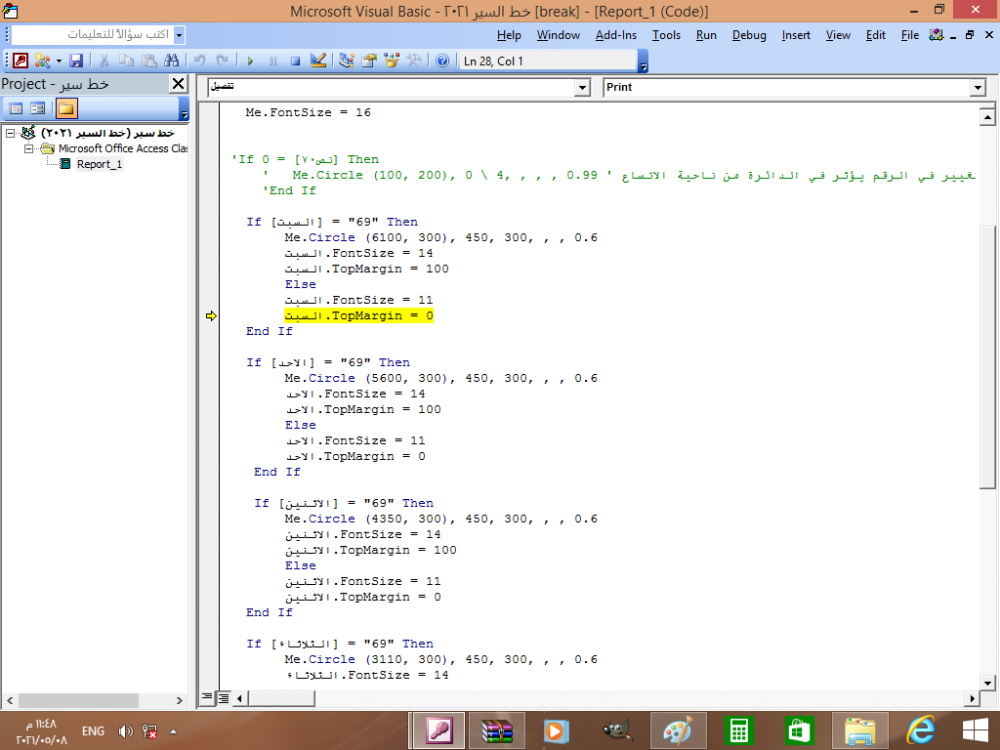Stop execution with the Reset square

[295, 61]
